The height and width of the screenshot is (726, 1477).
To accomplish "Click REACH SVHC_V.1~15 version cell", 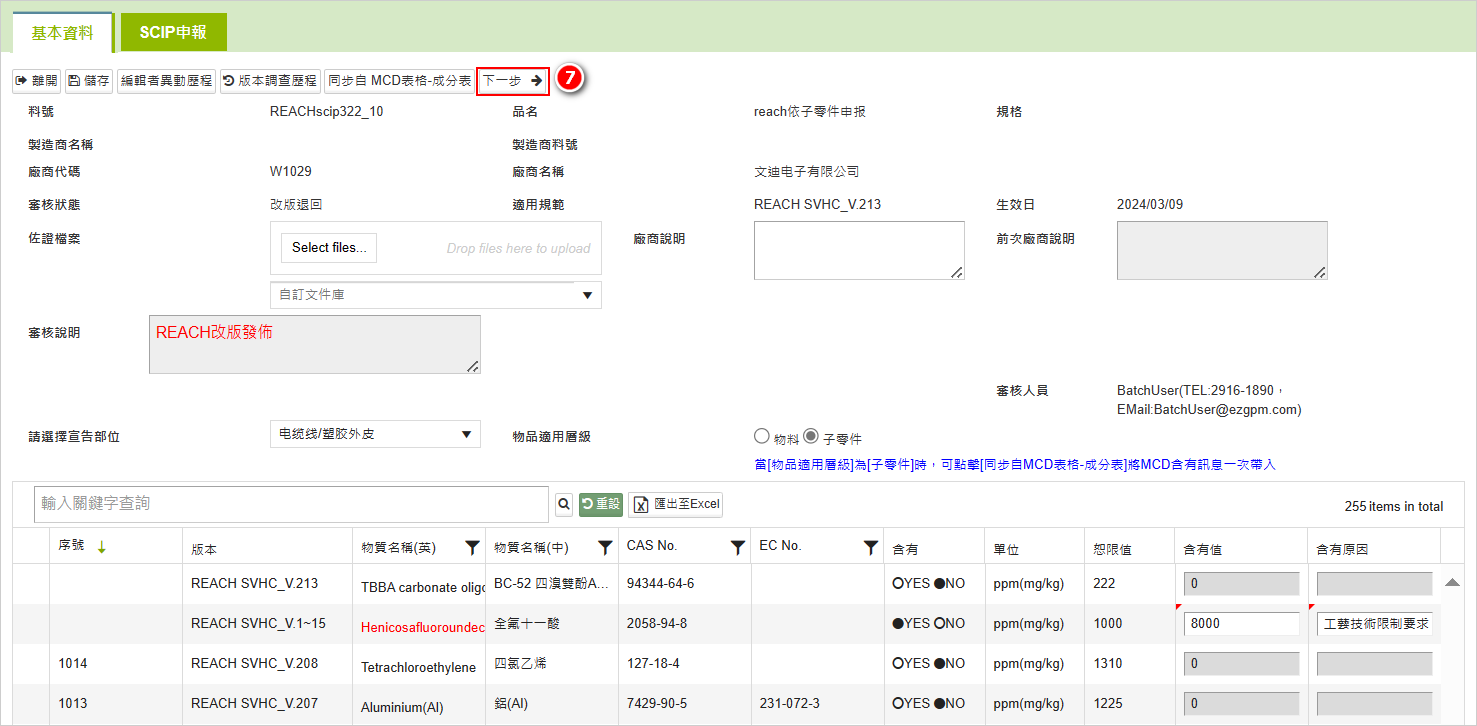I will tap(258, 623).
